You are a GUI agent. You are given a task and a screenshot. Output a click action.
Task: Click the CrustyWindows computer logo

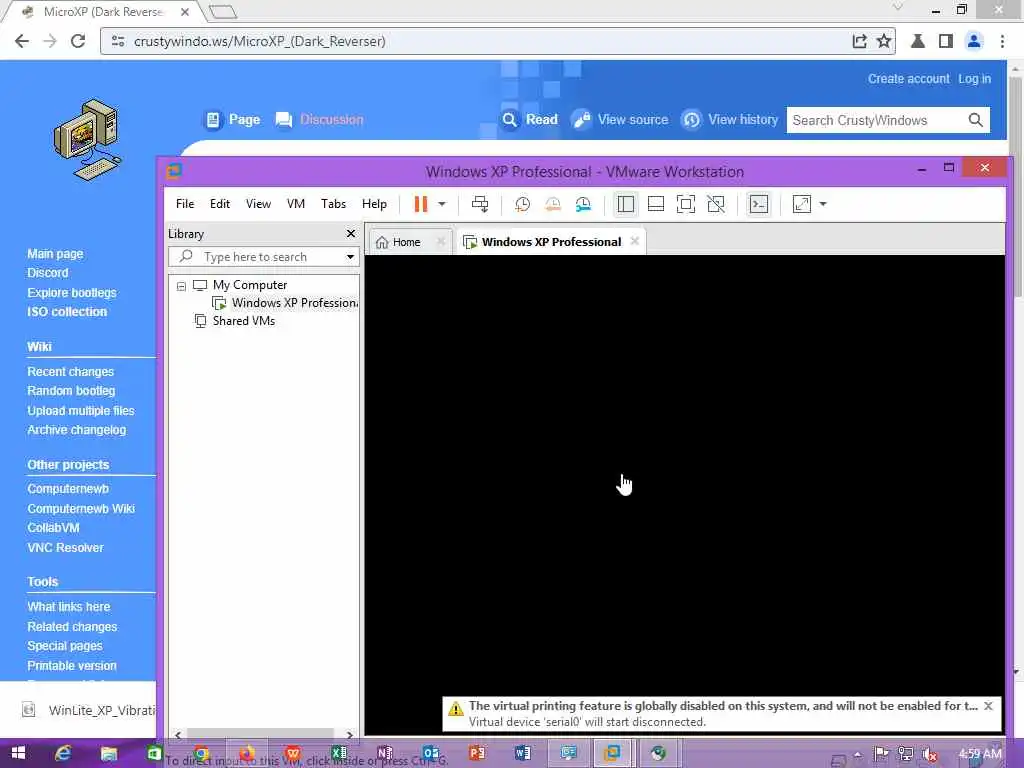tap(88, 140)
